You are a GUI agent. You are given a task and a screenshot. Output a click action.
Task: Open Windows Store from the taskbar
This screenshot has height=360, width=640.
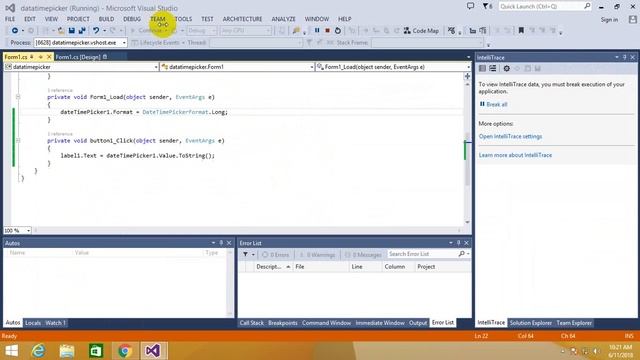tap(96, 351)
